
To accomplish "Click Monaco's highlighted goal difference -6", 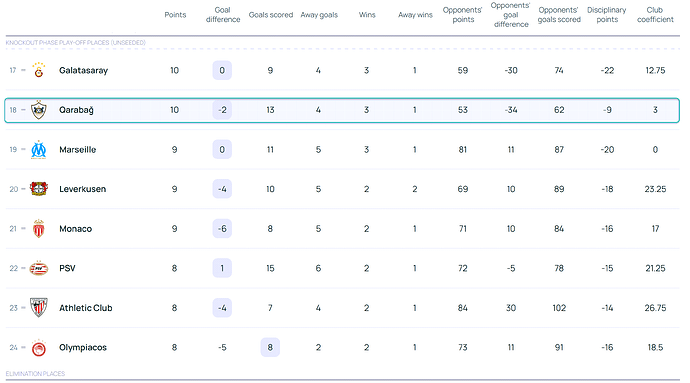I will click(222, 228).
